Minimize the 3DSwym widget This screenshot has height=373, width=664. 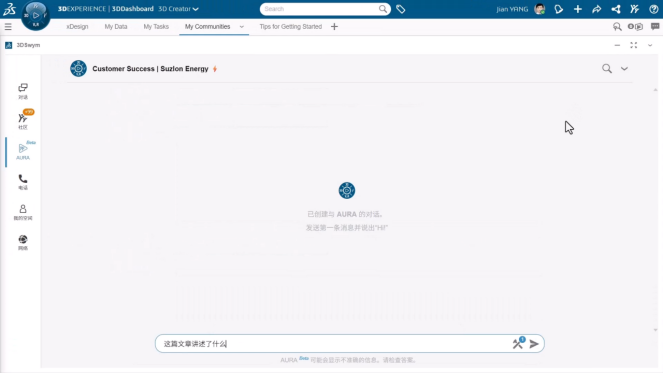point(617,45)
